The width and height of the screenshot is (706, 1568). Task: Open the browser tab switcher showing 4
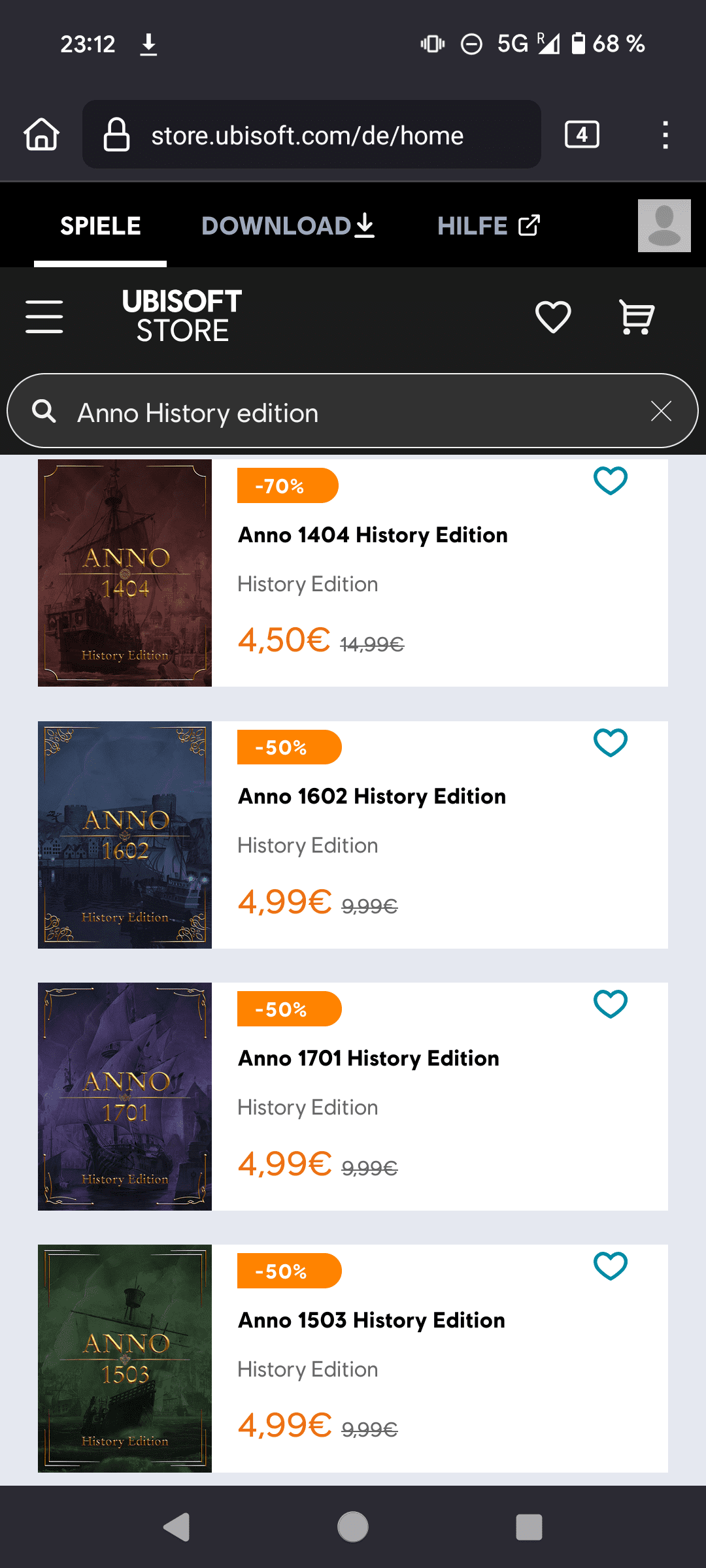[x=582, y=135]
